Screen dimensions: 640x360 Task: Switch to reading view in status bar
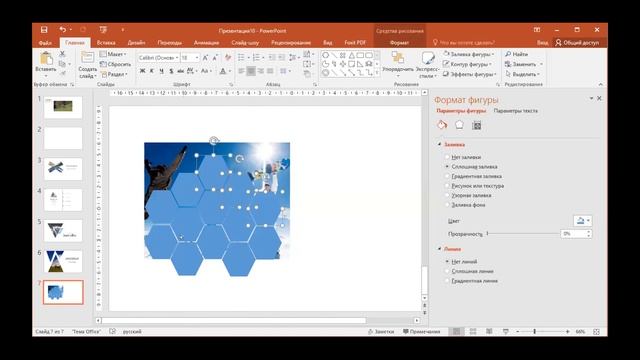[x=489, y=331]
